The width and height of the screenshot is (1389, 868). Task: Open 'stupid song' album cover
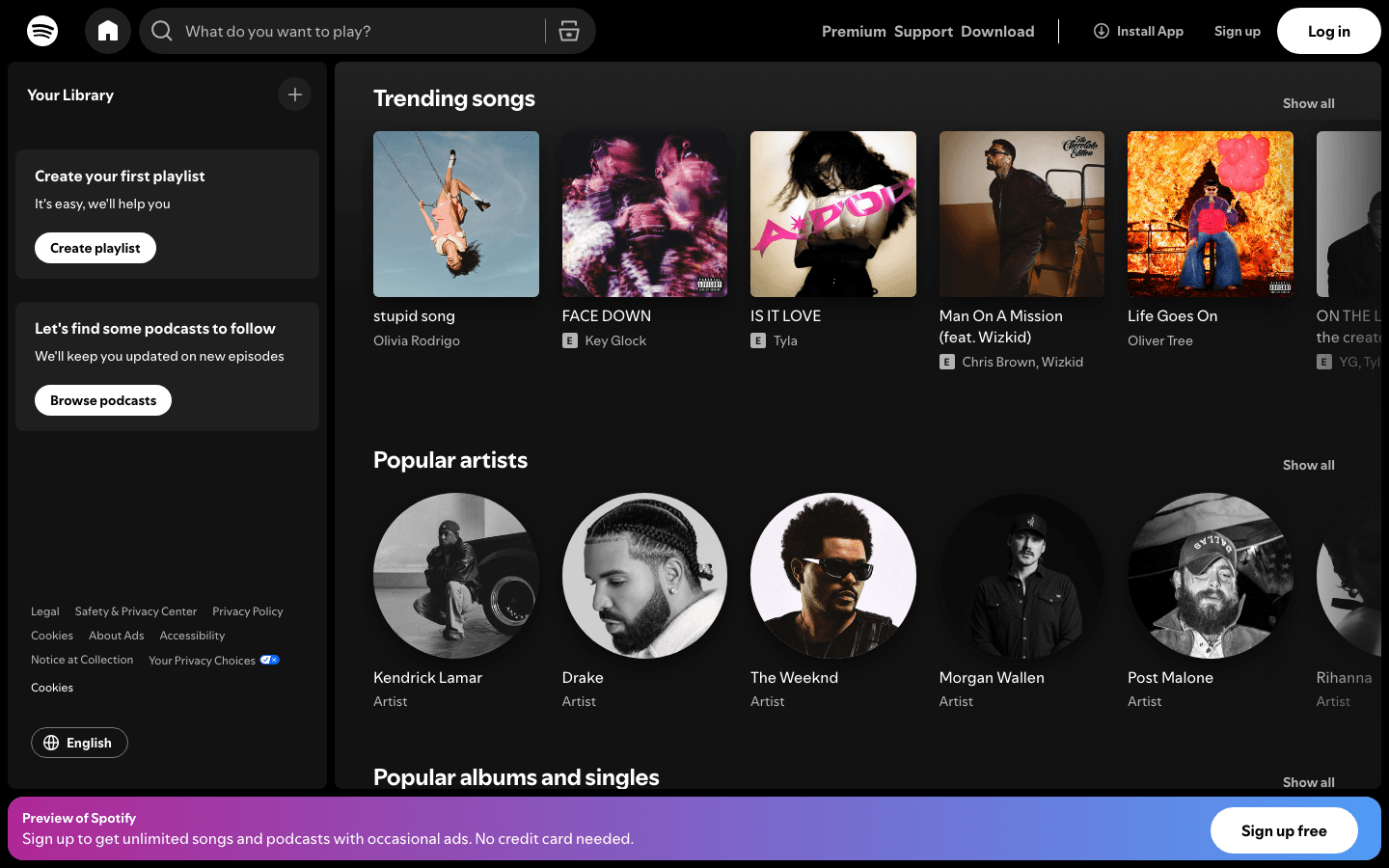click(x=456, y=214)
